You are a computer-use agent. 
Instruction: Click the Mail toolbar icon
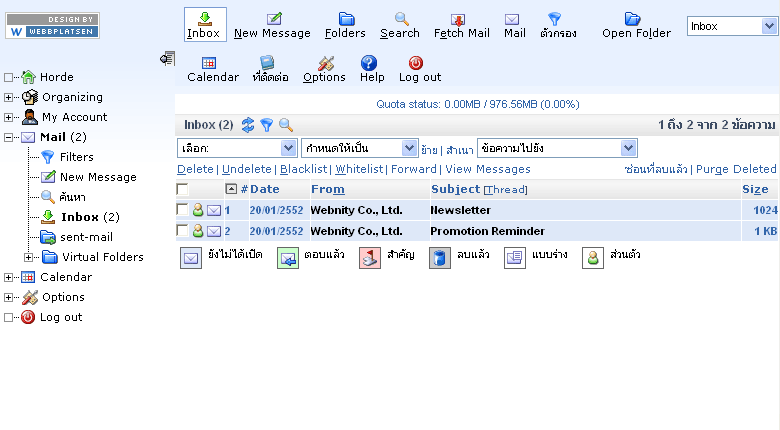click(511, 19)
